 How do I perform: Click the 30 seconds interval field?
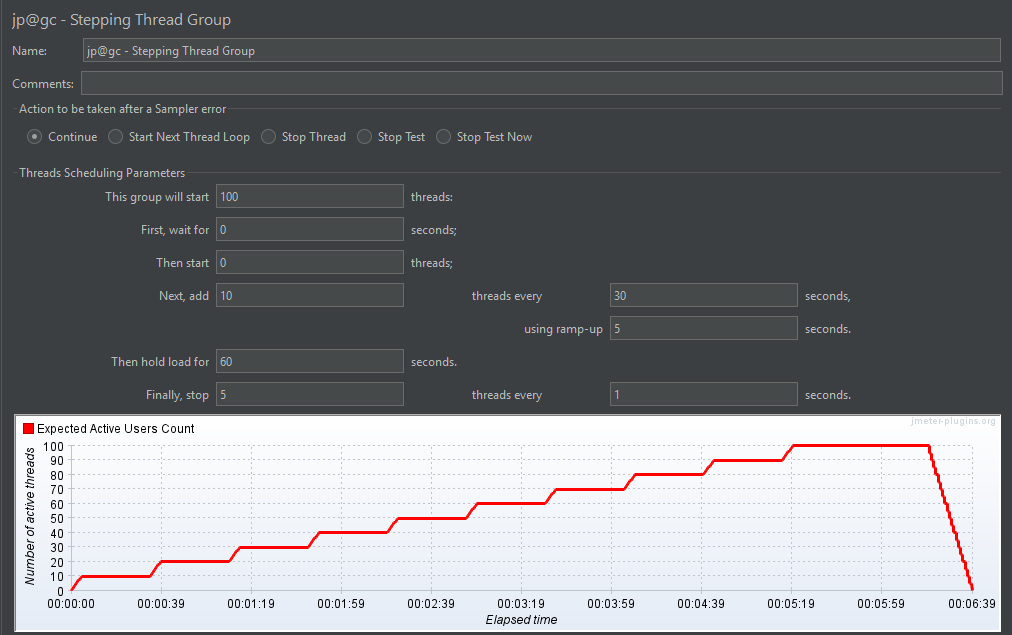click(x=703, y=295)
